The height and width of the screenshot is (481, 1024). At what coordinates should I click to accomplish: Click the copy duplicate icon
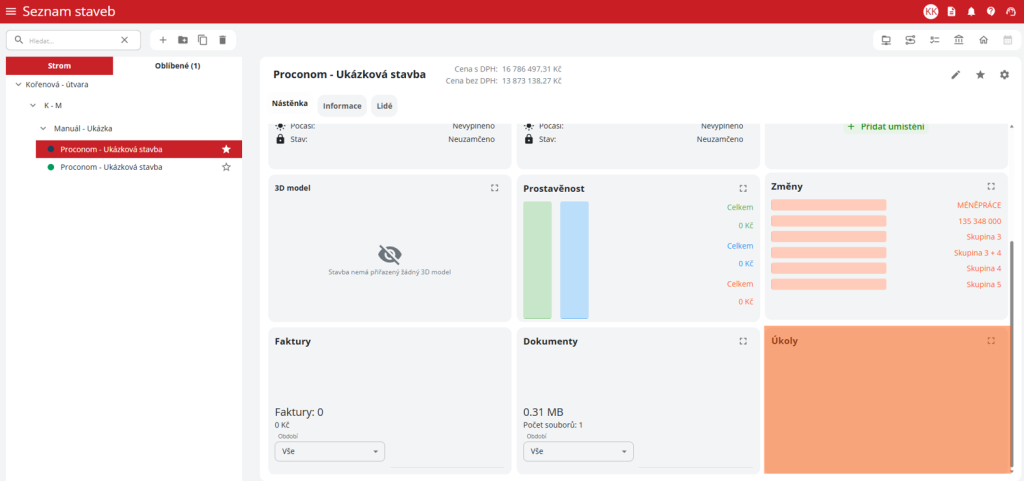202,40
